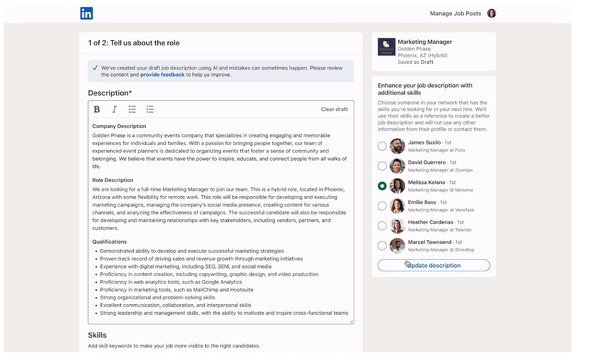
Task: Choose Heather Cardenas as skills reference
Action: [382, 226]
